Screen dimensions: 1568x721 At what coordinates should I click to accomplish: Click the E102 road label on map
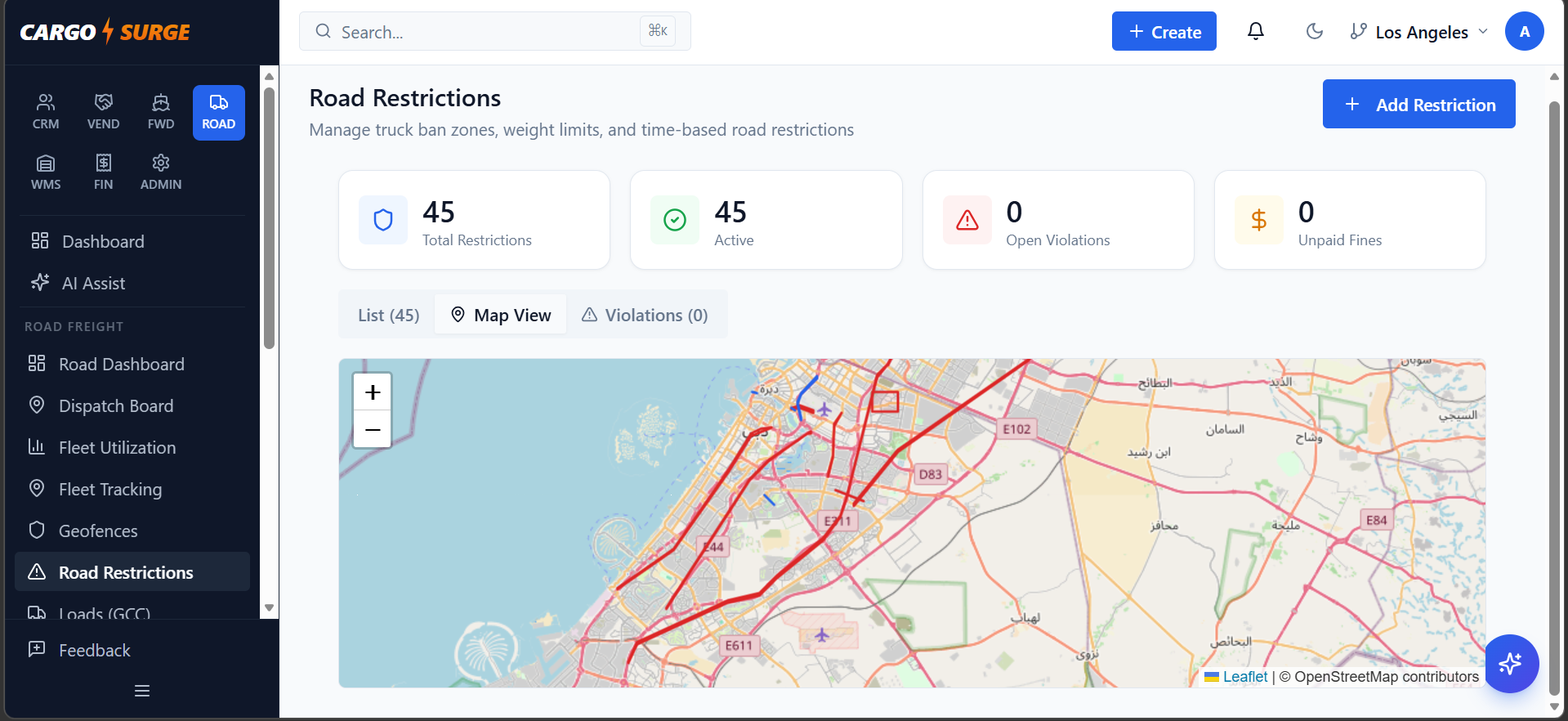pyautogui.click(x=1017, y=429)
